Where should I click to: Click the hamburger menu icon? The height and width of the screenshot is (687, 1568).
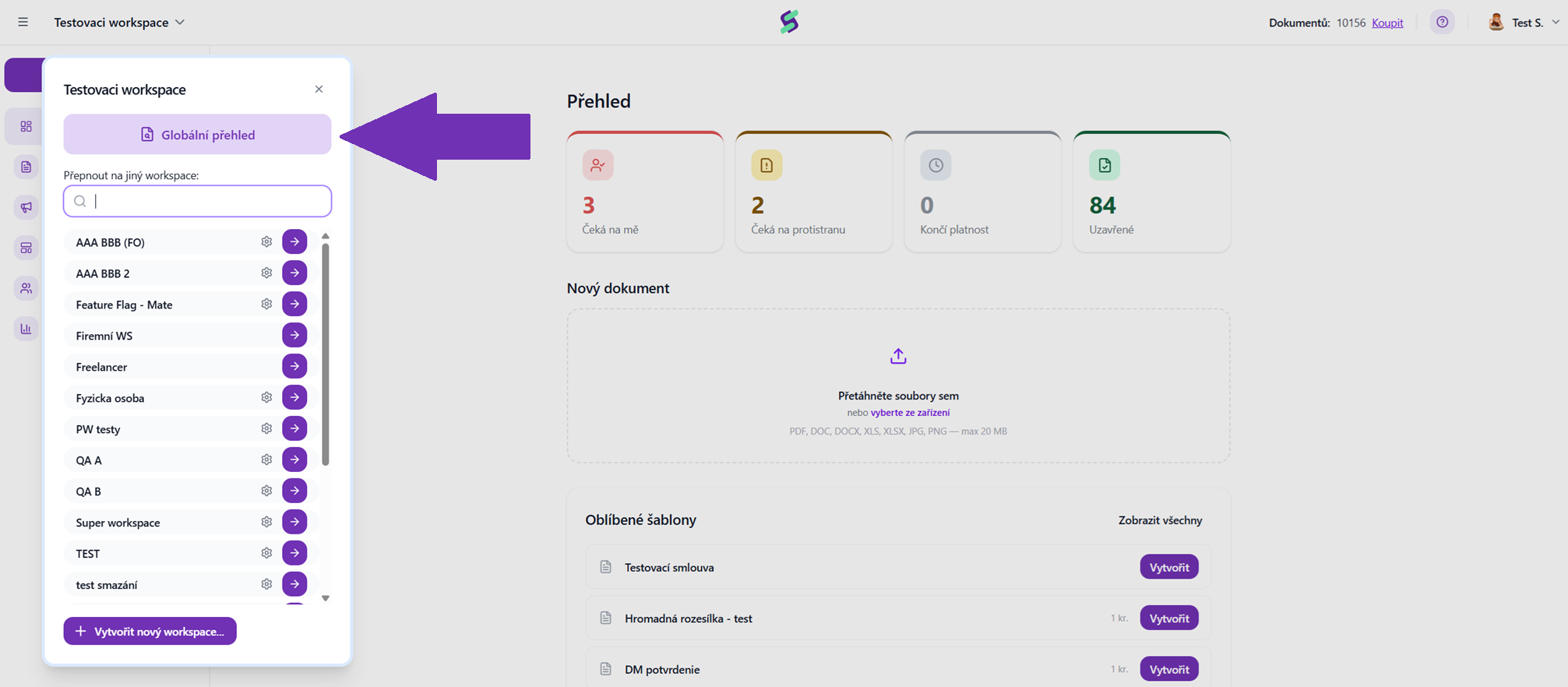tap(23, 22)
